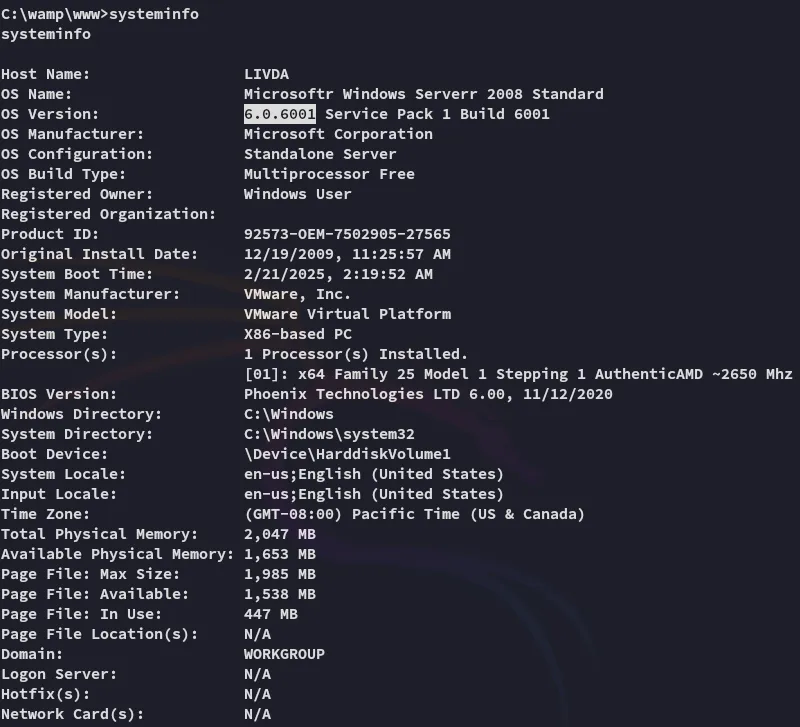
Task: Click the \Device\HarddiskVolume1 boot device text
Action: pyautogui.click(x=347, y=454)
